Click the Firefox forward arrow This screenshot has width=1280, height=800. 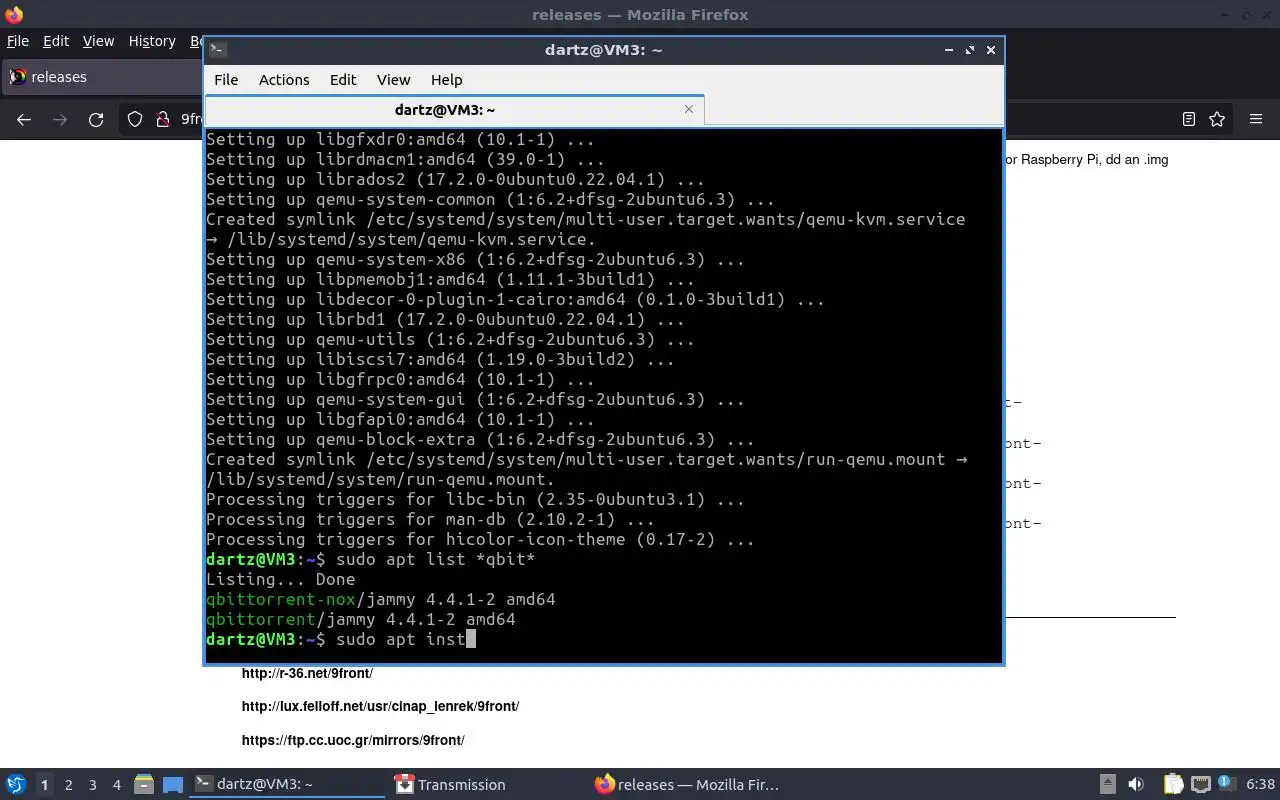(x=60, y=119)
